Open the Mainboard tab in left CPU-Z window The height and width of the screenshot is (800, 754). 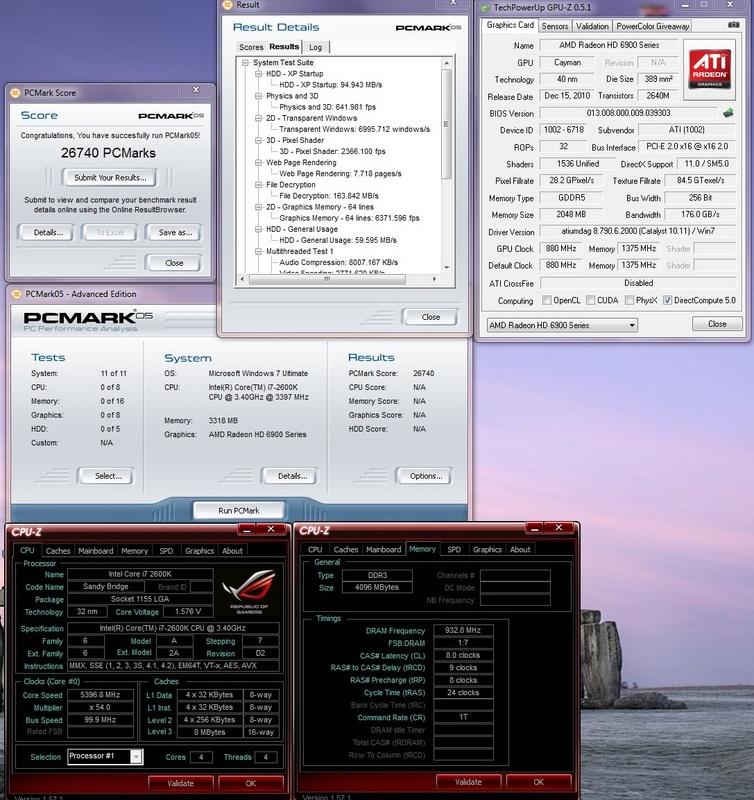coord(96,551)
